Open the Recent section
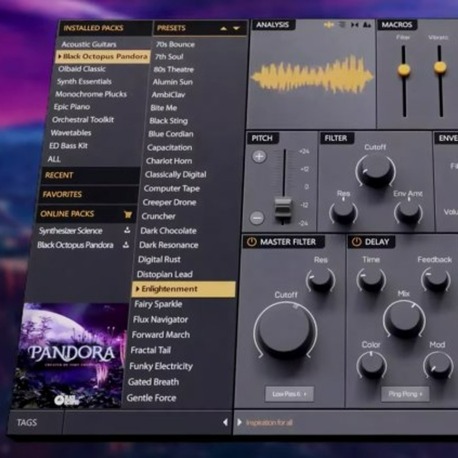This screenshot has width=458, height=458. click(90, 175)
